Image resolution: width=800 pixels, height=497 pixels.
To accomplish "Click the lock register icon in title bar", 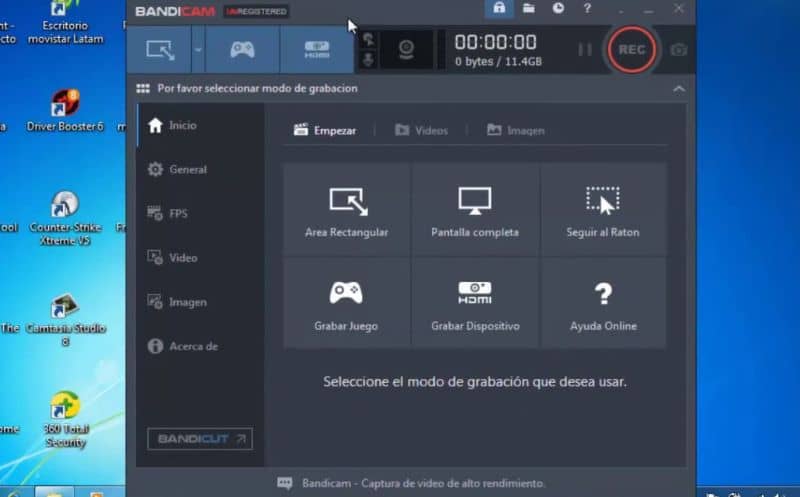I will (499, 8).
